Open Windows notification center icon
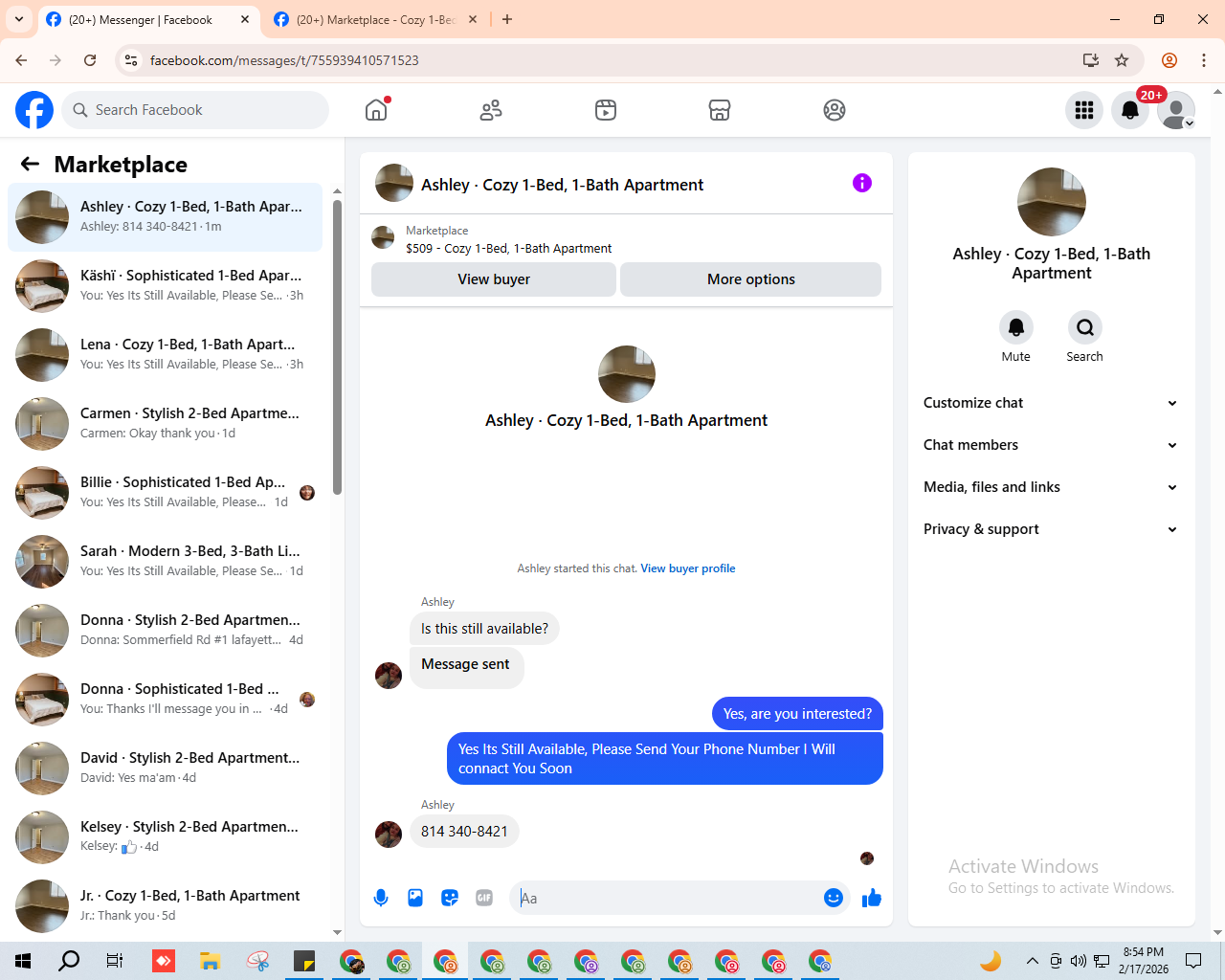 (1193, 961)
